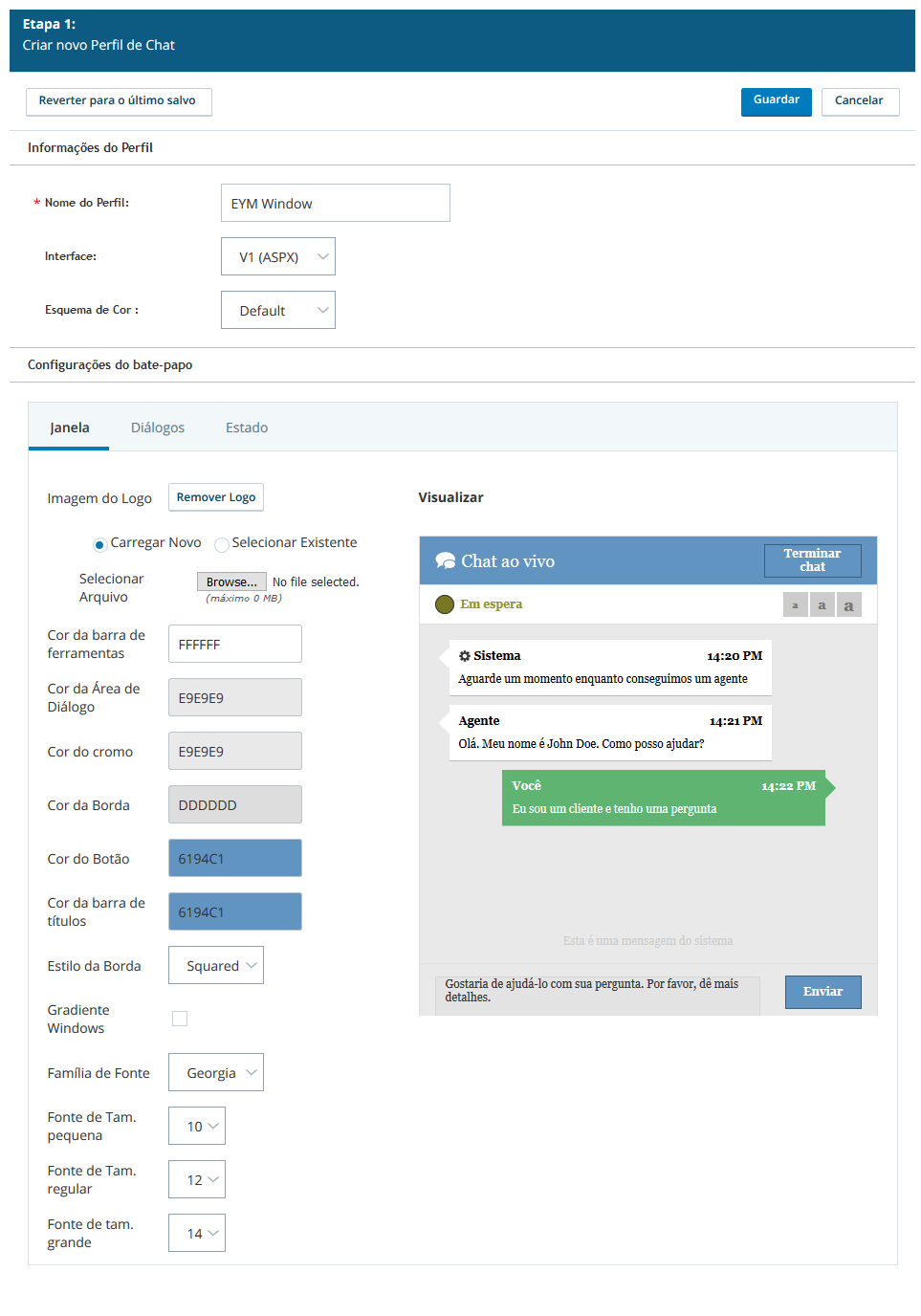Open the Fonte de Tam. pequena dropdown
This screenshot has width=921, height=1316.
pos(197,1126)
